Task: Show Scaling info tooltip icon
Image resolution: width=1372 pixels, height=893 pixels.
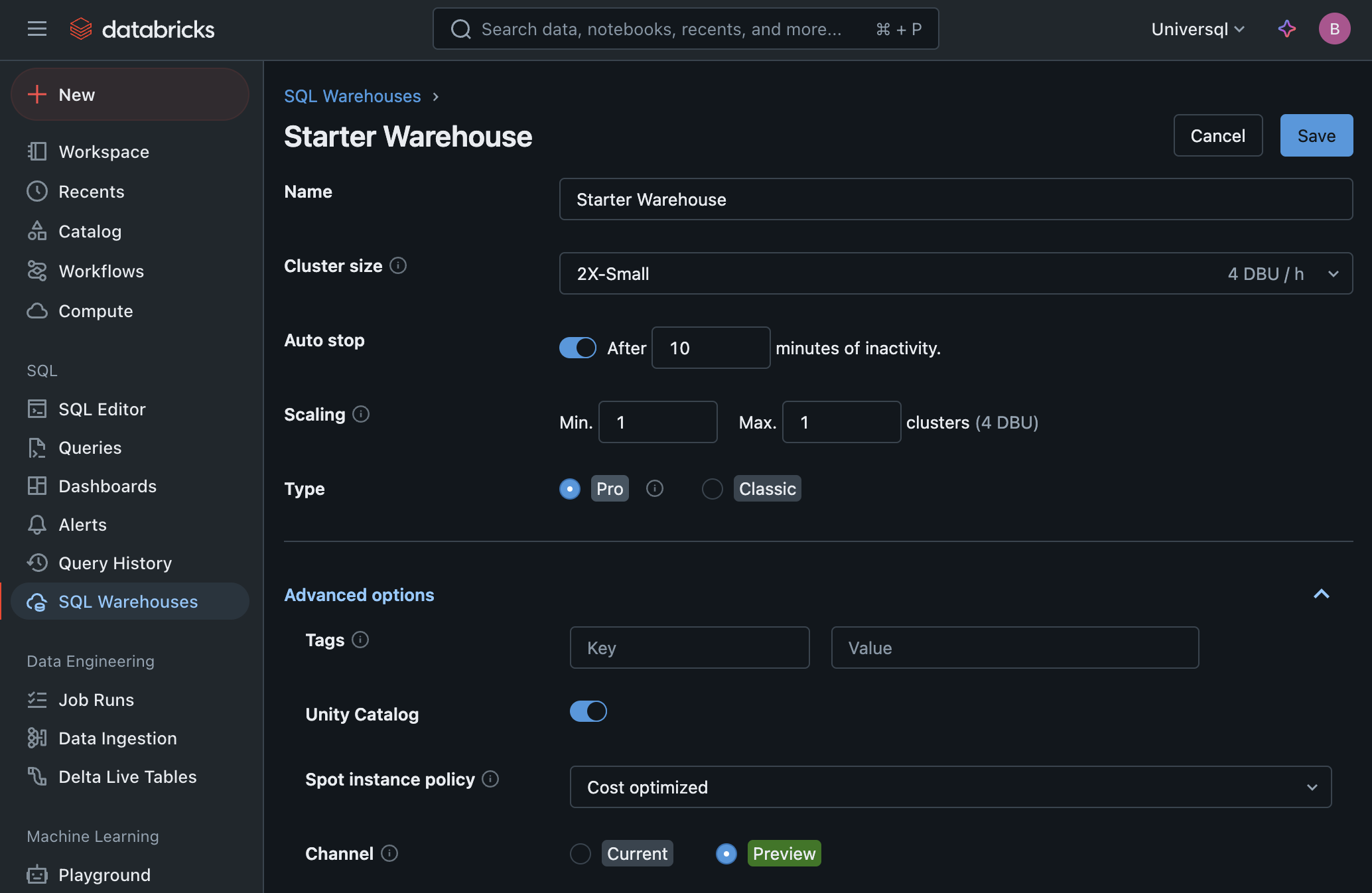Action: pos(361,414)
